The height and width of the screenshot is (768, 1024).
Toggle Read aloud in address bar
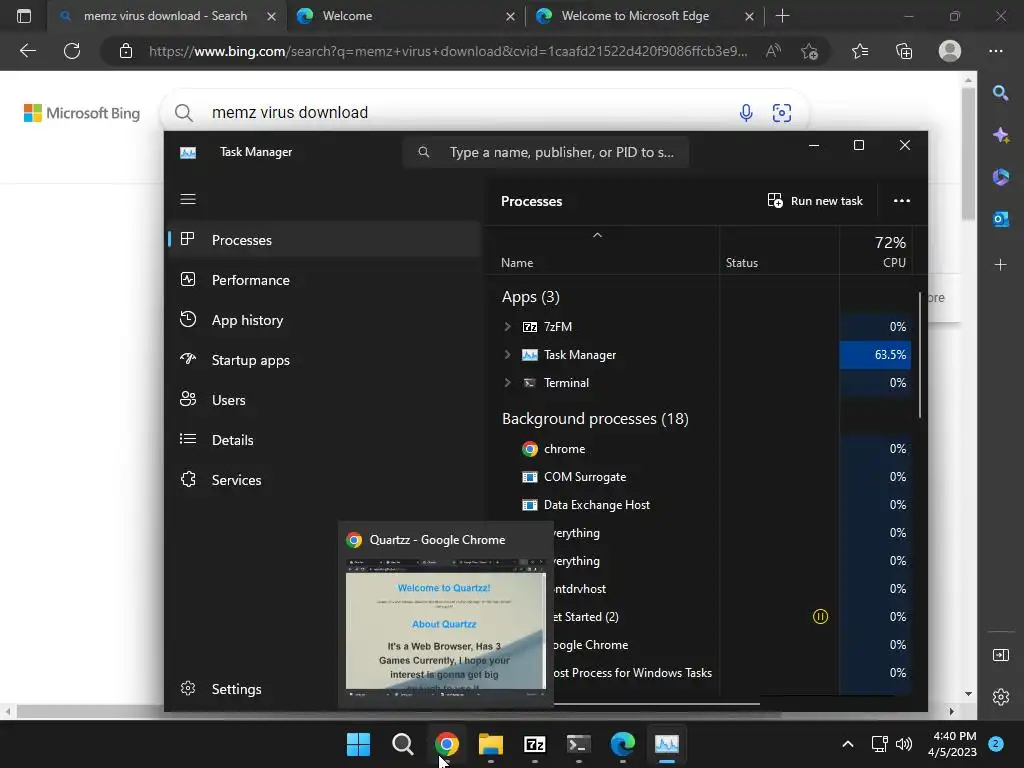773,51
